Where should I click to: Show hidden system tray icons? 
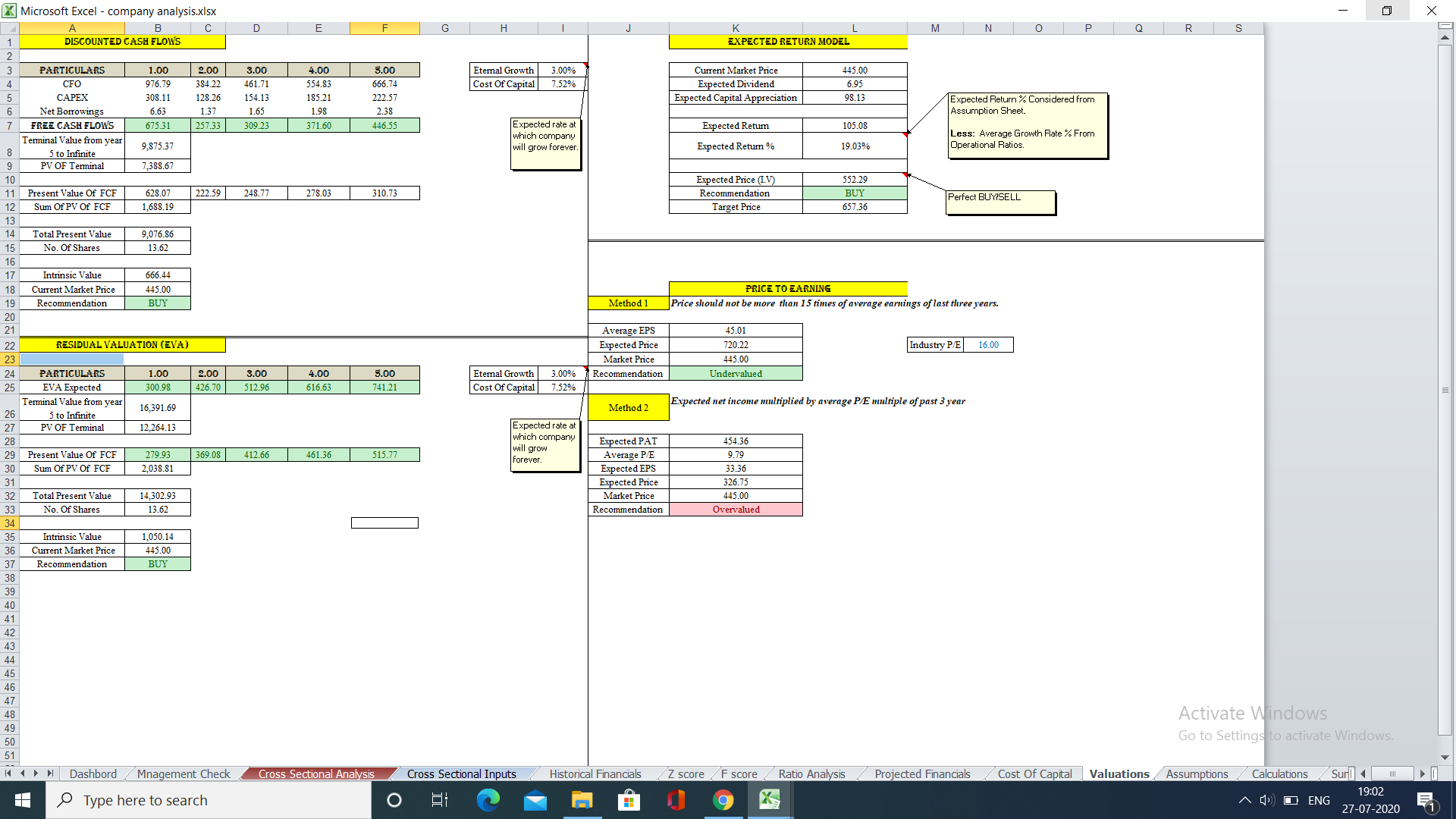click(x=1244, y=800)
